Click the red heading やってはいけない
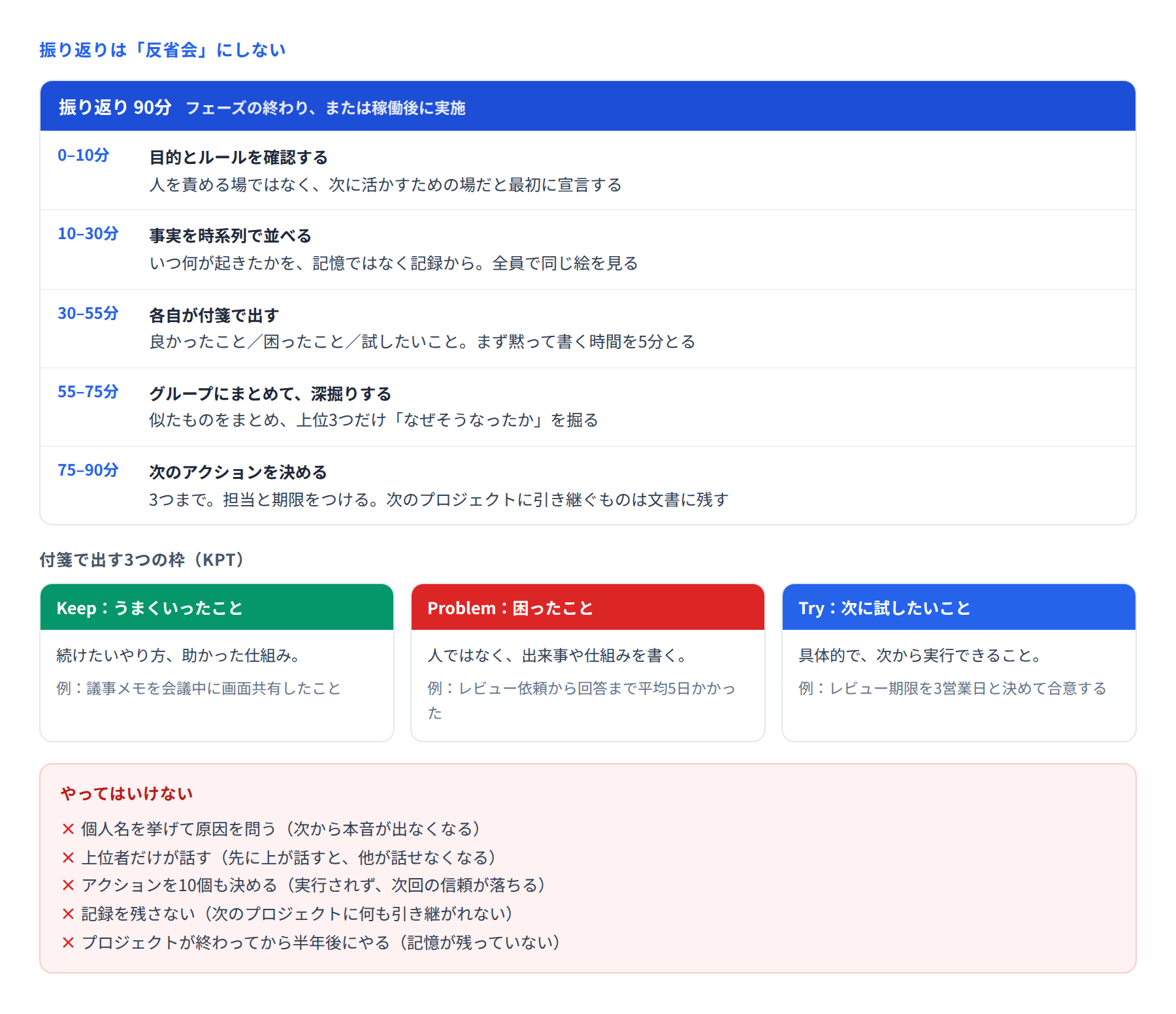The height and width of the screenshot is (1014, 1176). [x=127, y=794]
